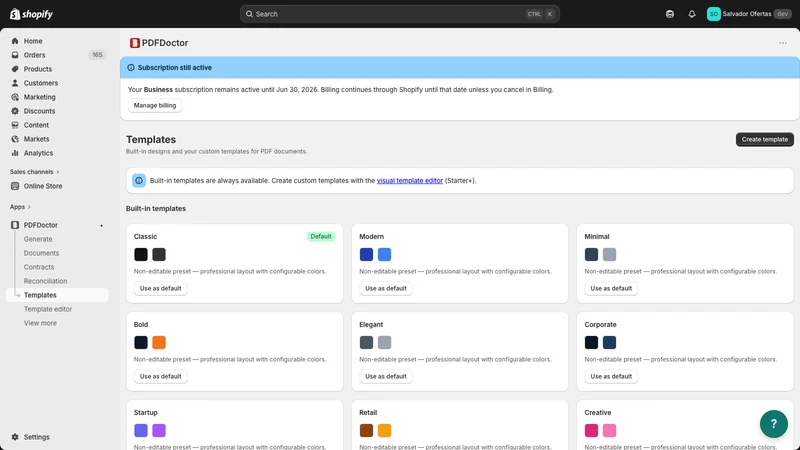Open the SO account avatar
800x450 pixels.
point(713,14)
